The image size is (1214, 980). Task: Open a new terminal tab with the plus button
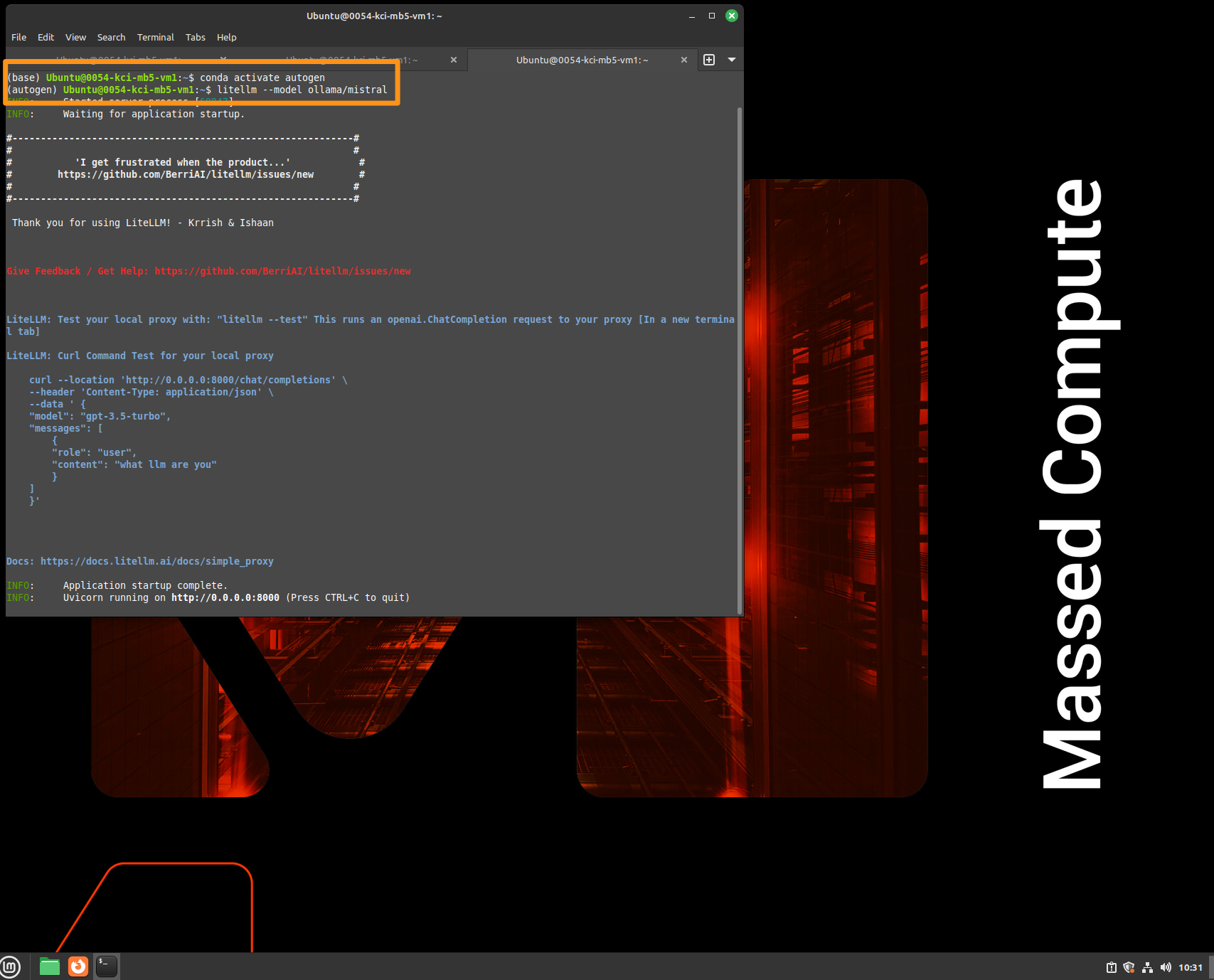709,60
